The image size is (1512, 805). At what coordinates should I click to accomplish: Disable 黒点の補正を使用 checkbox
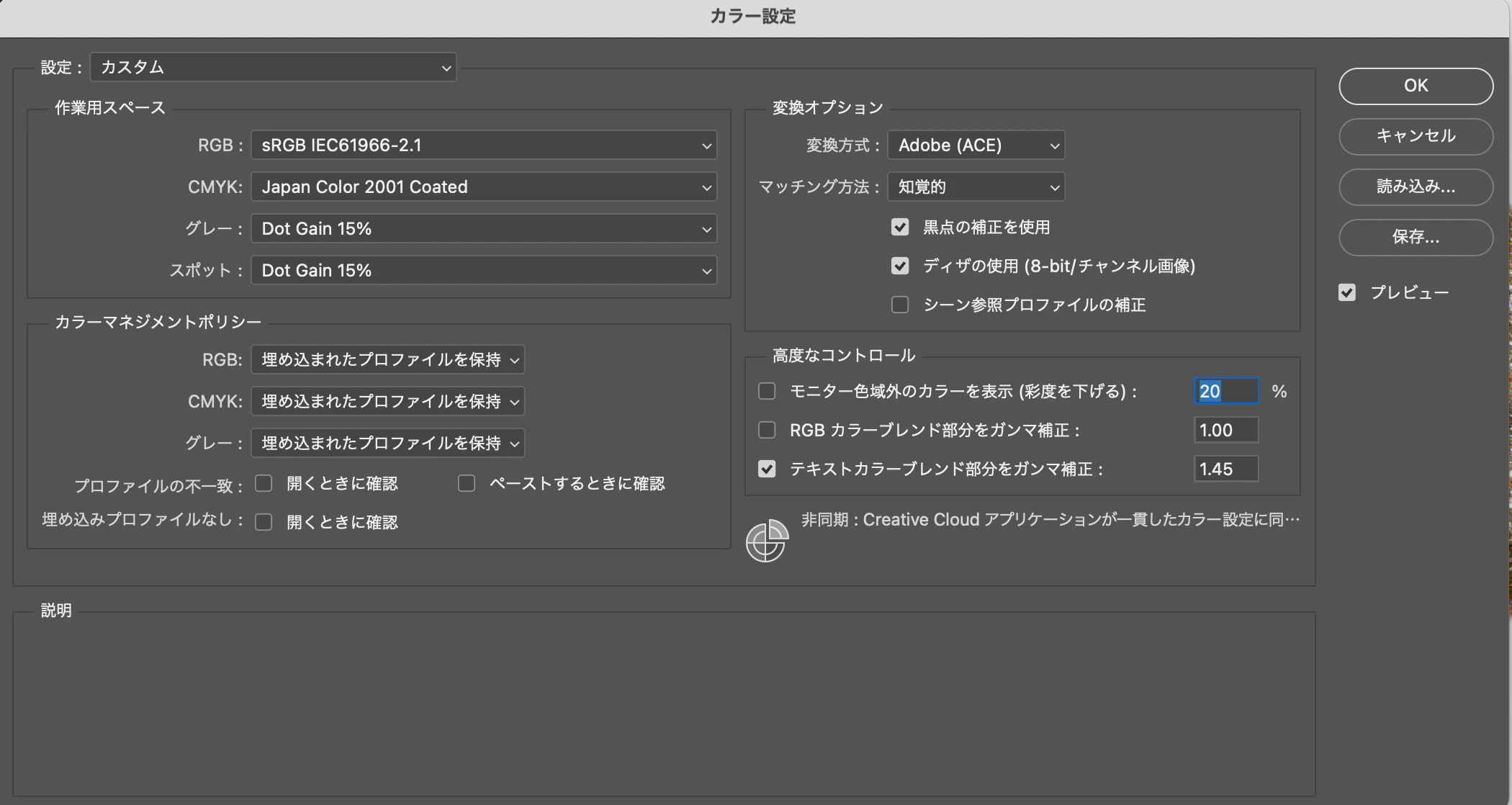click(900, 228)
